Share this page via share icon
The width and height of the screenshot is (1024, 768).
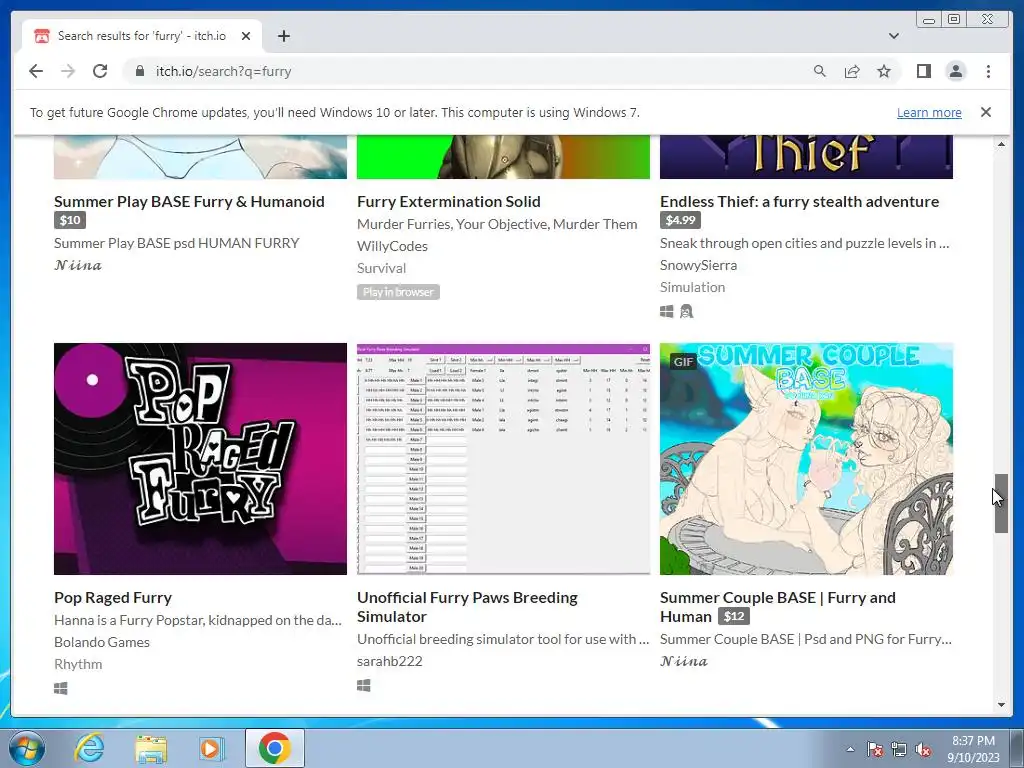click(x=852, y=71)
